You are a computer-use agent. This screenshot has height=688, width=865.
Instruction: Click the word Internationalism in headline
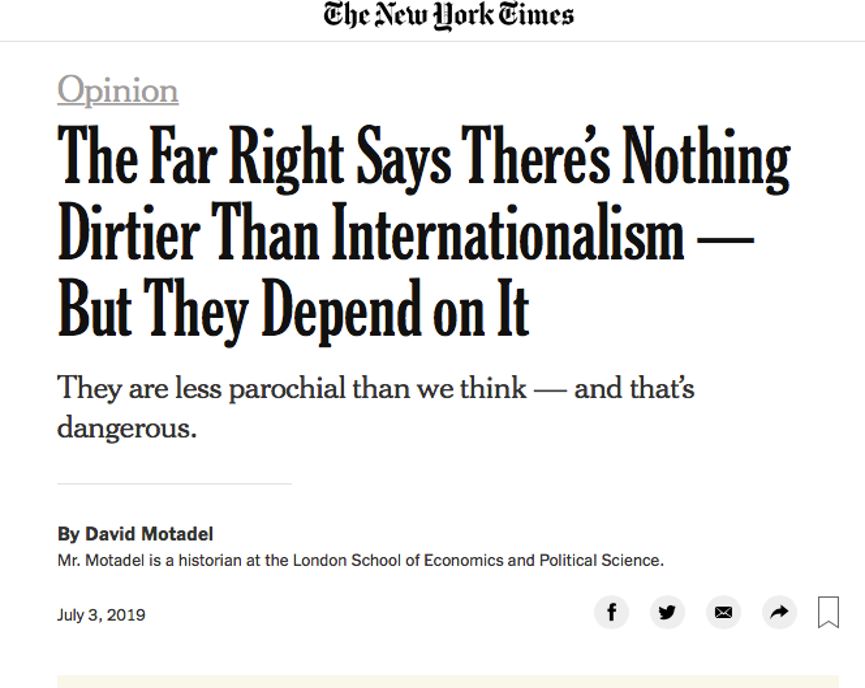point(508,232)
